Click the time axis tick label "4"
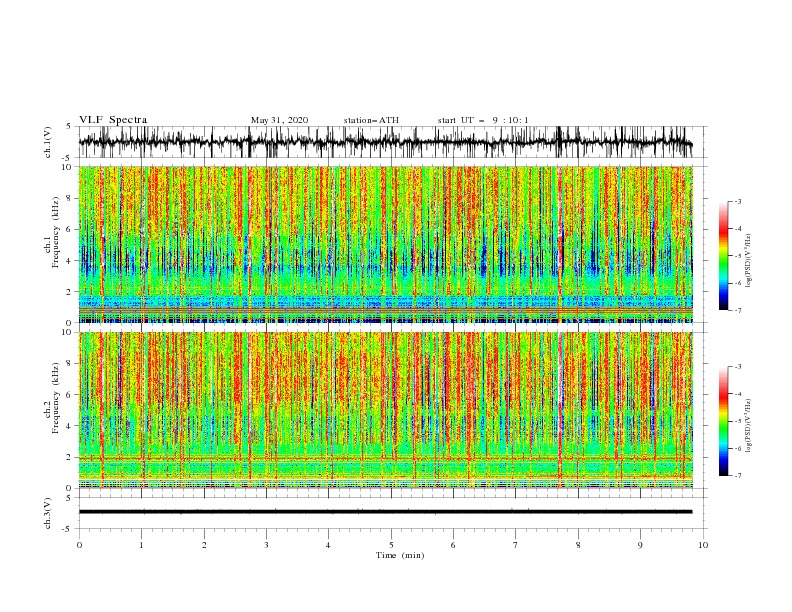Screen dimensions: 792x612 point(328,545)
